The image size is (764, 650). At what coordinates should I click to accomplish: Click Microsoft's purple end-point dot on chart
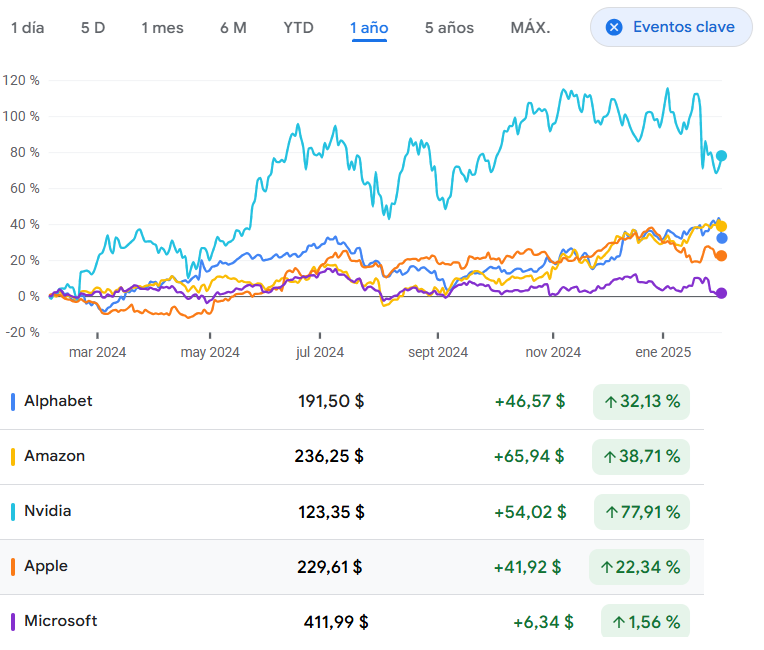click(x=722, y=293)
